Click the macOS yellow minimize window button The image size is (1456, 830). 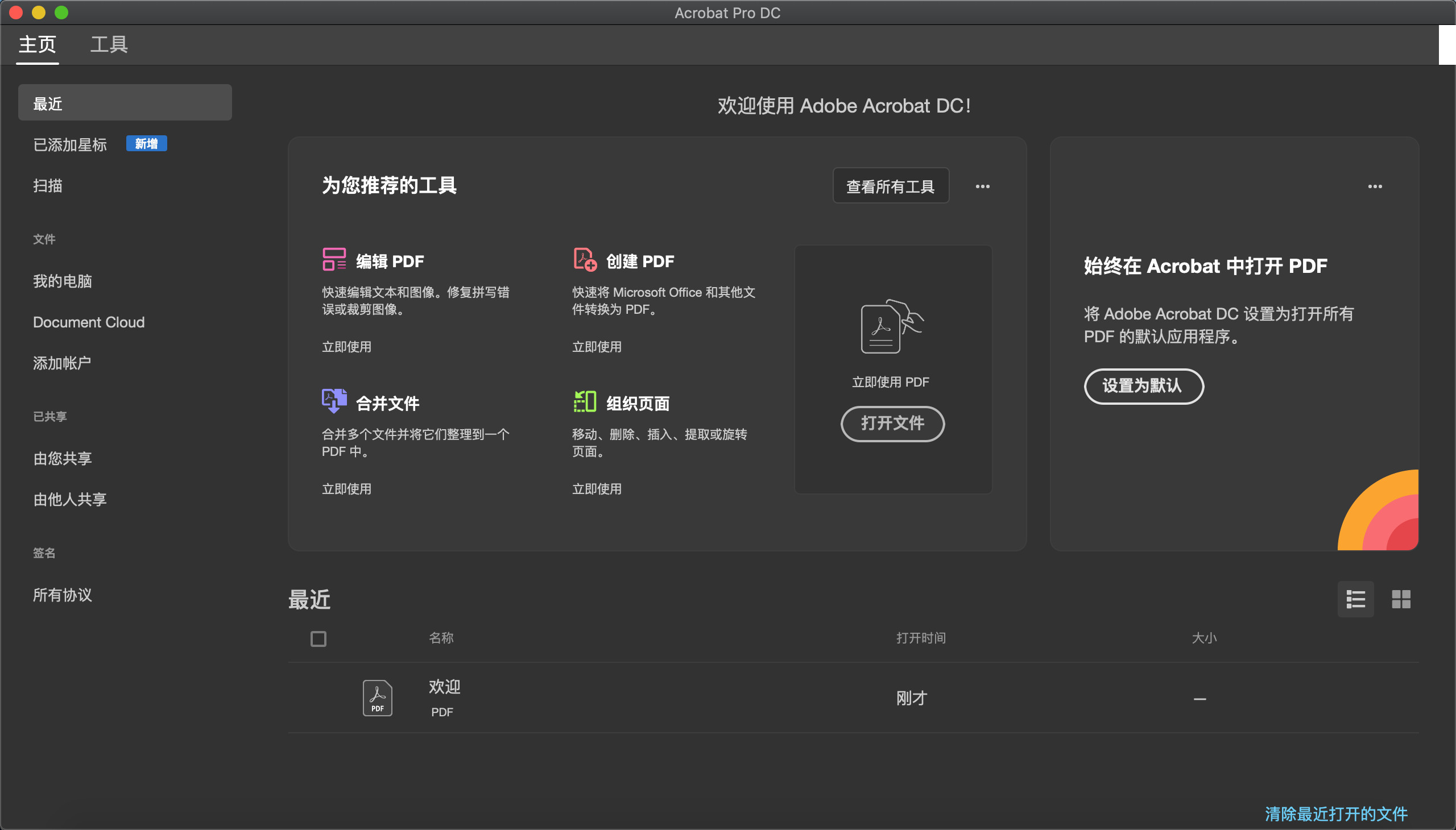tap(39, 13)
